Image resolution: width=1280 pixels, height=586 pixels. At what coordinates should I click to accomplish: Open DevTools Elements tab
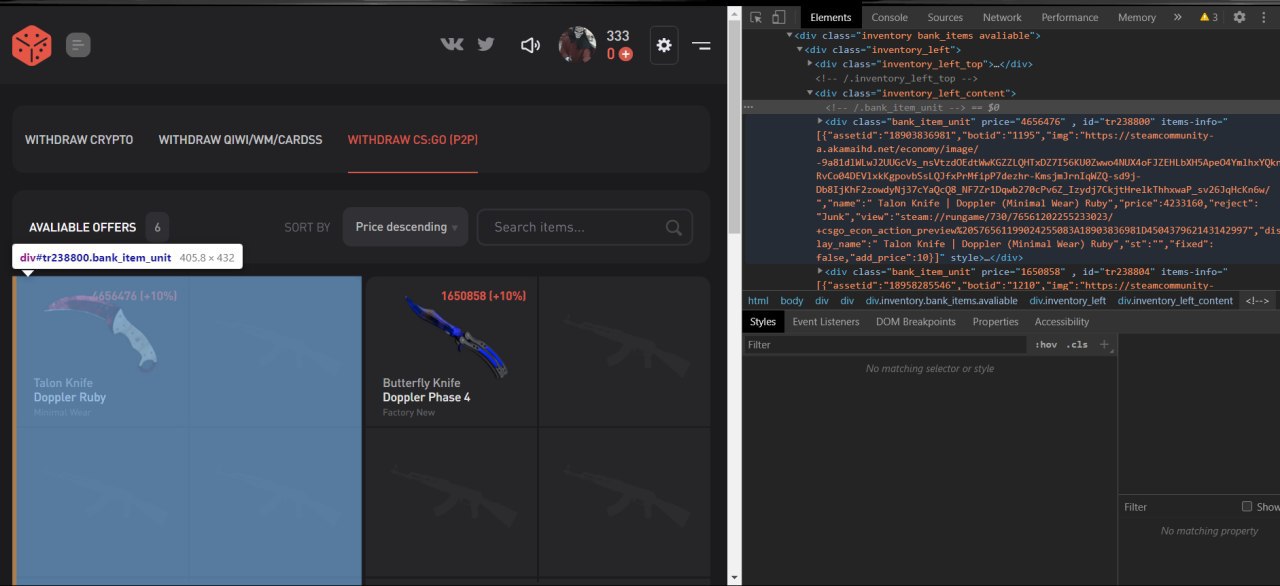pos(831,17)
